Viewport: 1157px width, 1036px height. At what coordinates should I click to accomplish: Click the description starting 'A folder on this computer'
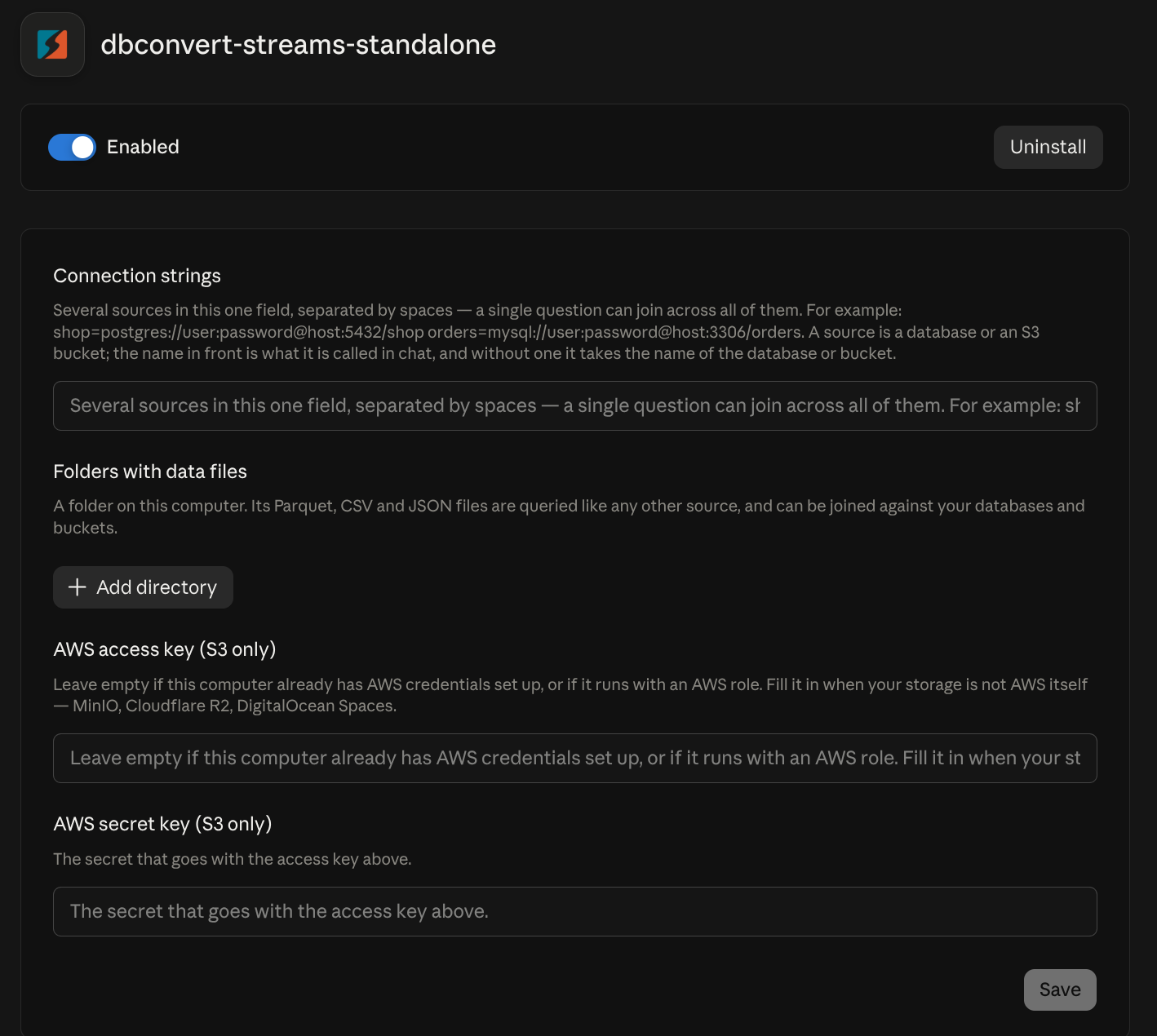(x=569, y=516)
